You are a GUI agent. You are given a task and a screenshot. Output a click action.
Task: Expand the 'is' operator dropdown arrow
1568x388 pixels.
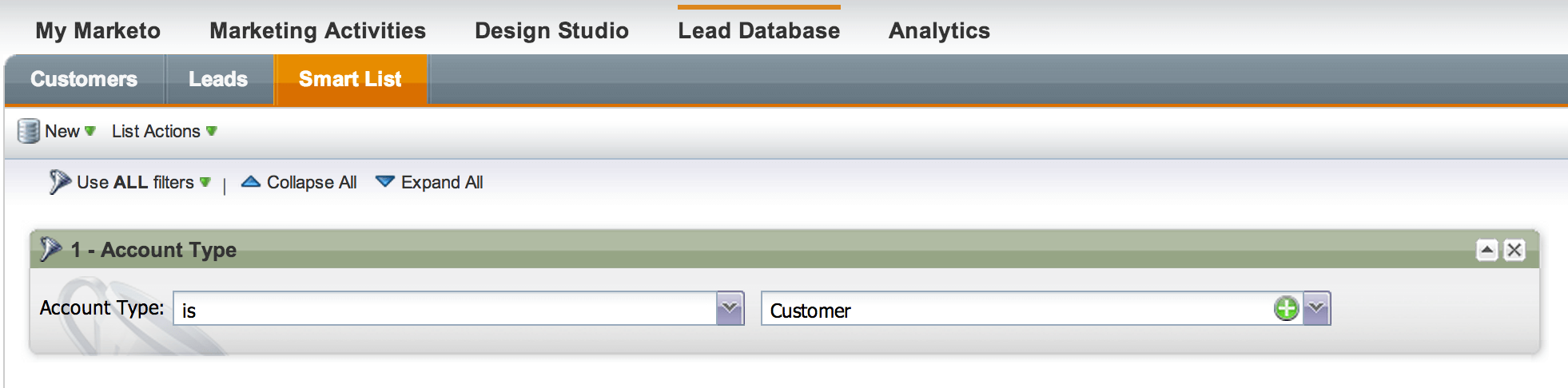[x=730, y=308]
